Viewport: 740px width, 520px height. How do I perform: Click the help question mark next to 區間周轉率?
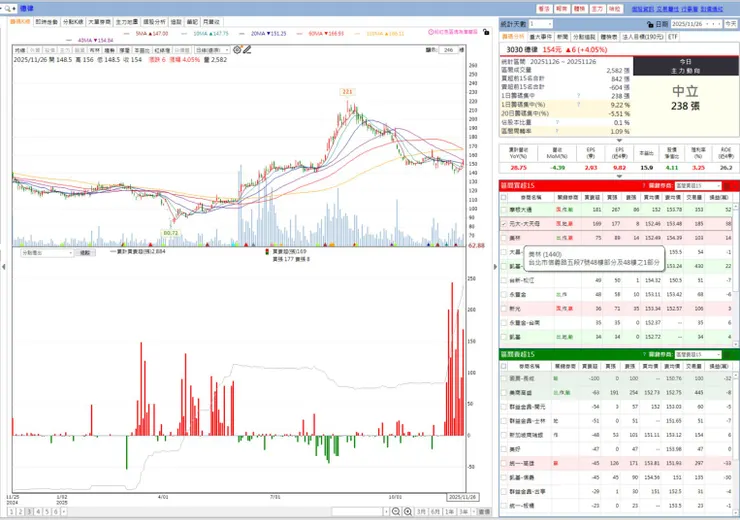pos(557,131)
